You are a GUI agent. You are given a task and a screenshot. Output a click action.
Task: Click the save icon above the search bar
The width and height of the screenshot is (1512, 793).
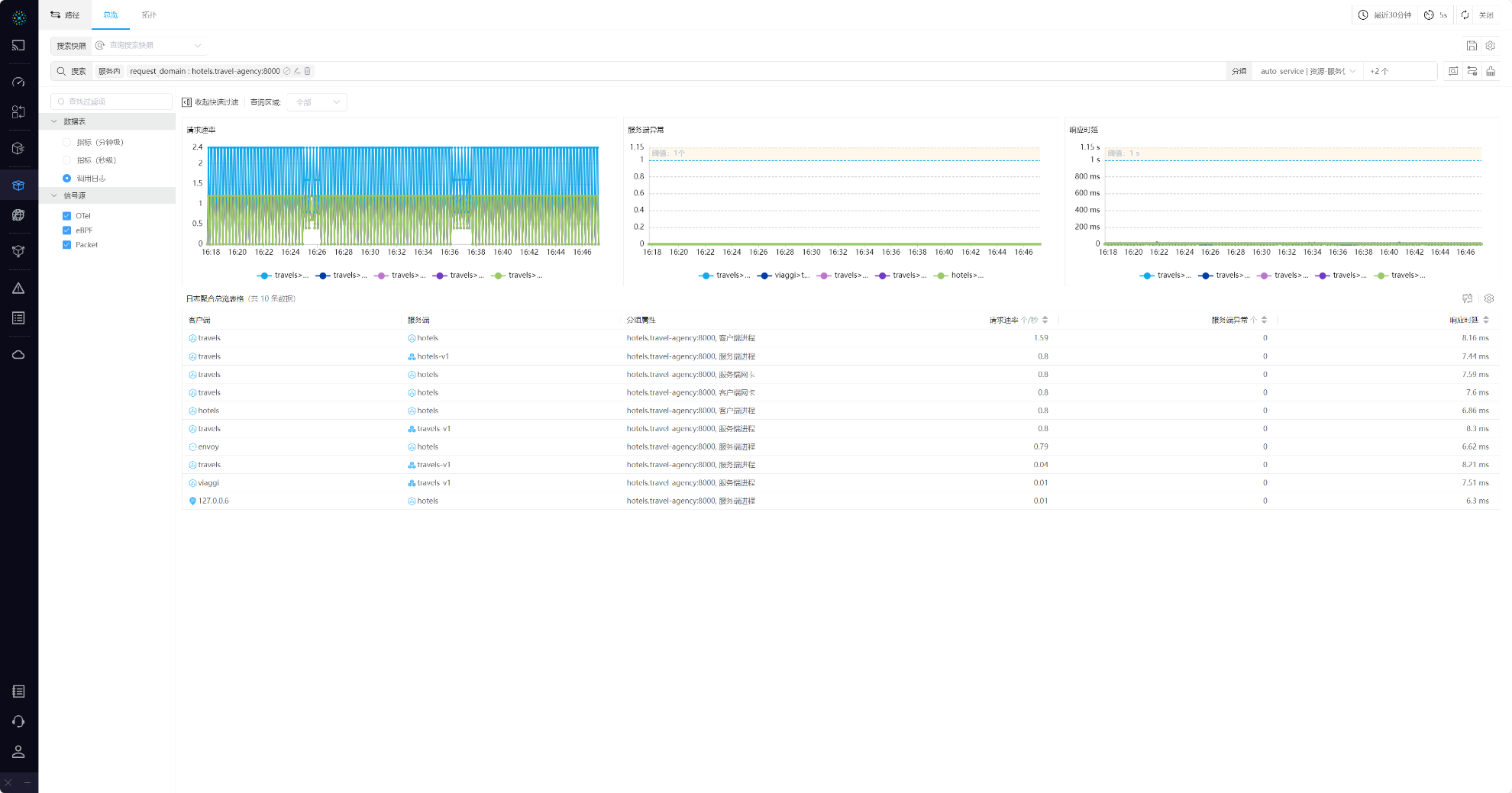pos(1472,46)
